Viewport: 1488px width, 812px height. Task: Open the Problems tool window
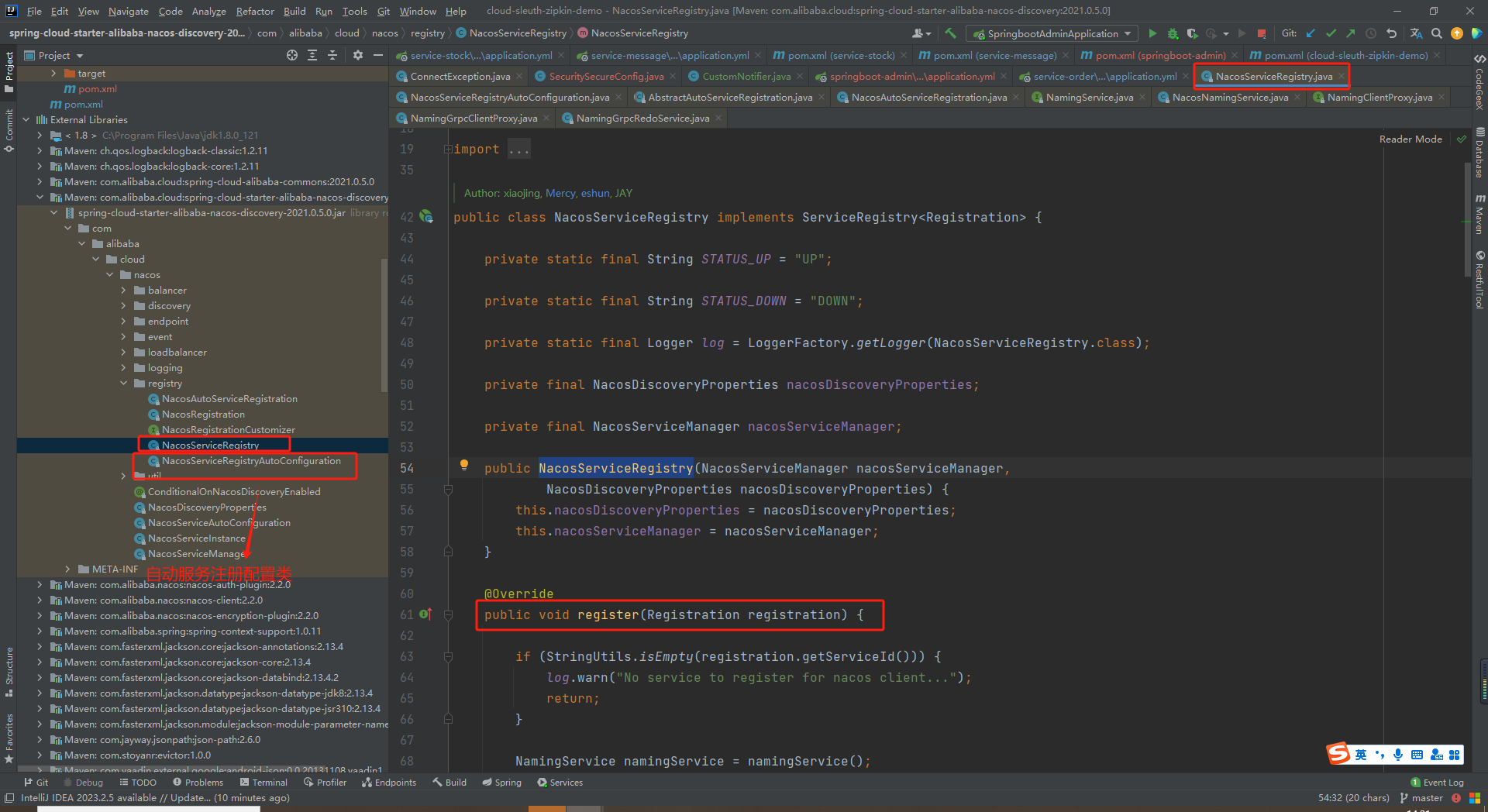pyautogui.click(x=198, y=783)
